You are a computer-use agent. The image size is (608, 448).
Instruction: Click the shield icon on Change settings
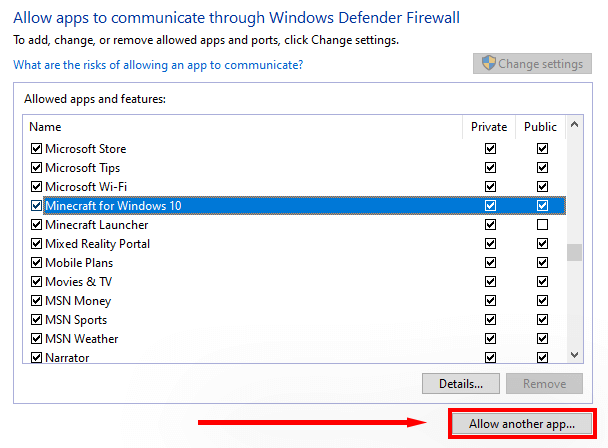click(x=488, y=64)
